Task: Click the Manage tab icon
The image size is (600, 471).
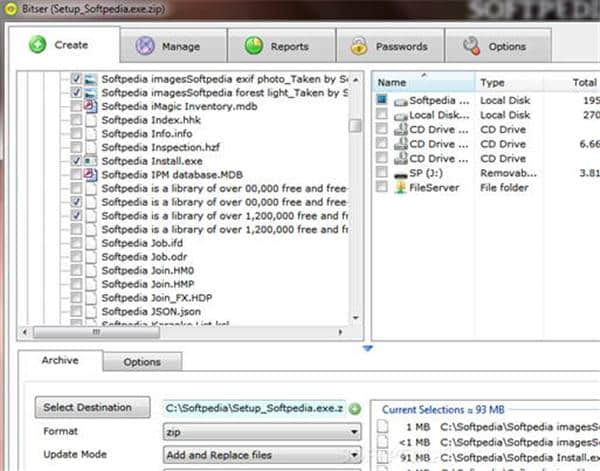Action: (145, 46)
